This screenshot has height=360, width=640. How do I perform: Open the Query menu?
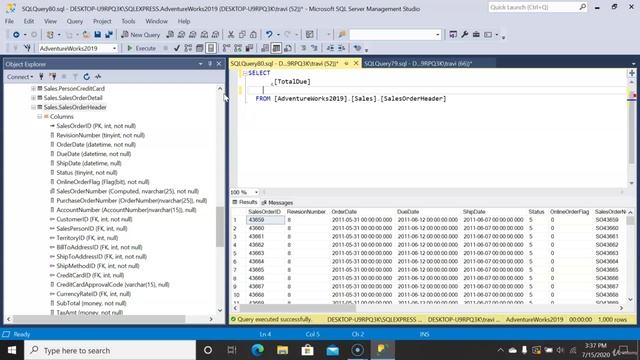tap(74, 21)
